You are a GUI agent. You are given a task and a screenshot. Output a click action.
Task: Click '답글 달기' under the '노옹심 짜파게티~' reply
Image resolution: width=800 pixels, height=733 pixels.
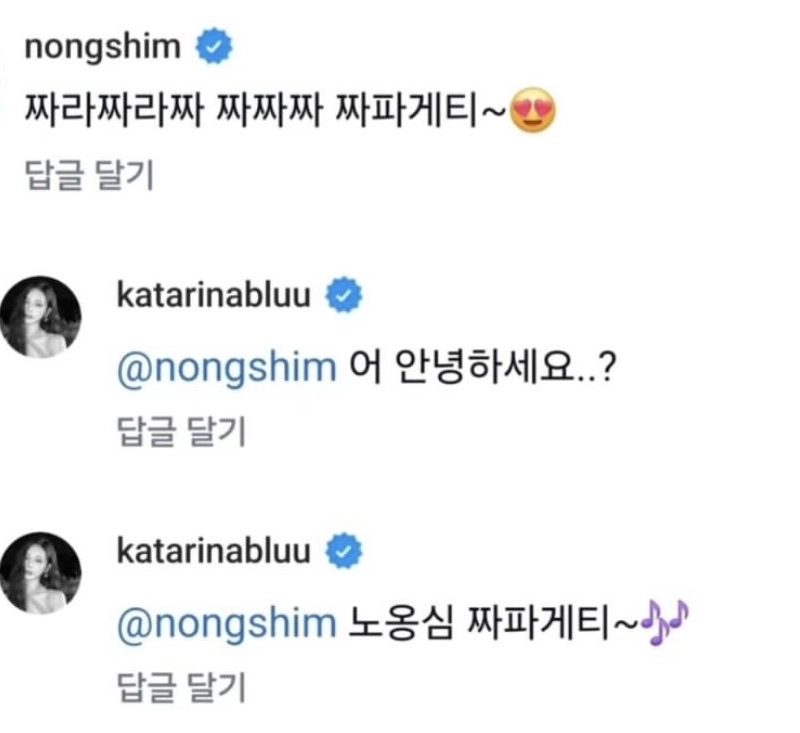click(x=180, y=687)
